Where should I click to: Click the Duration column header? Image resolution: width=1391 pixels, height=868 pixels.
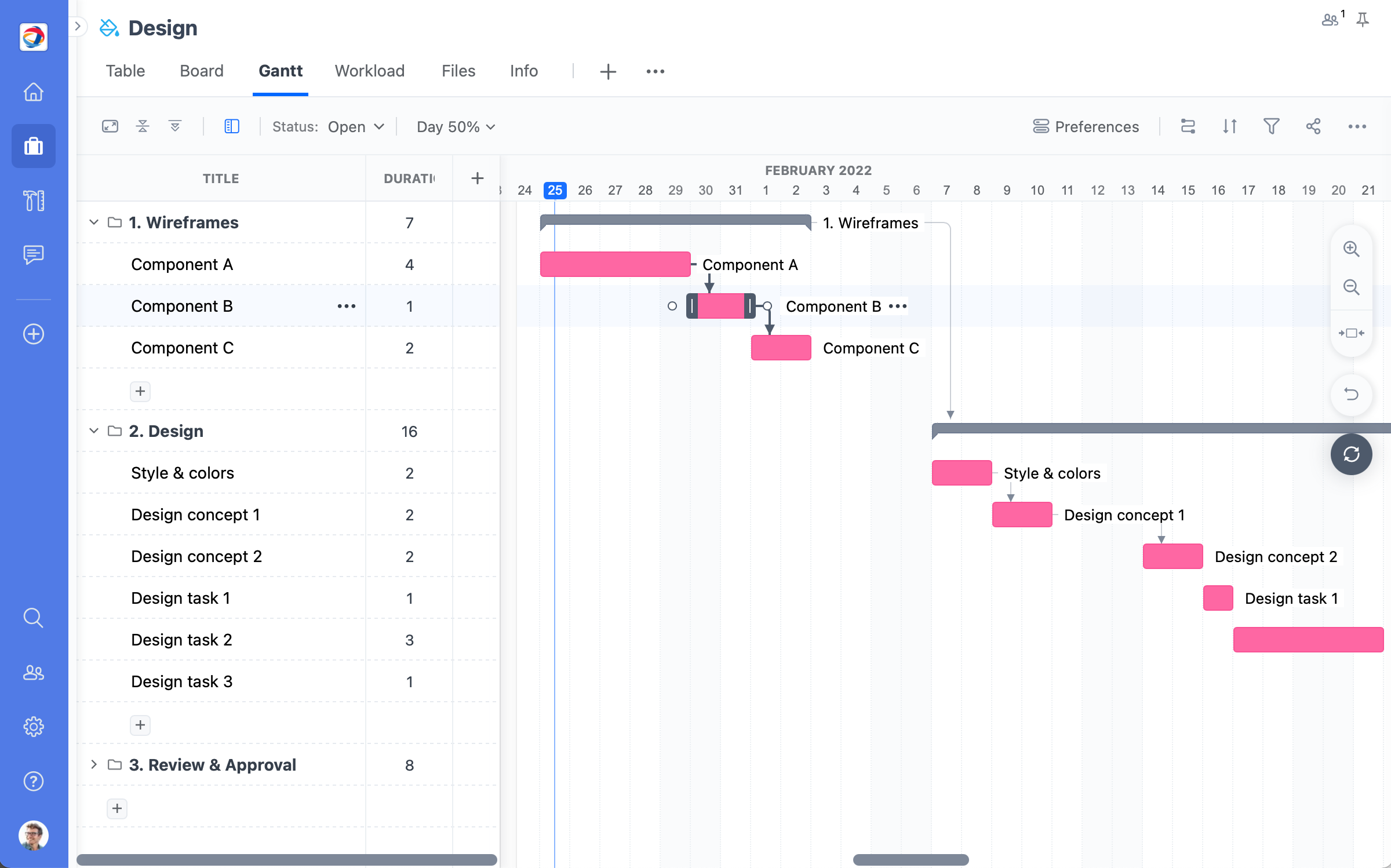pos(409,178)
